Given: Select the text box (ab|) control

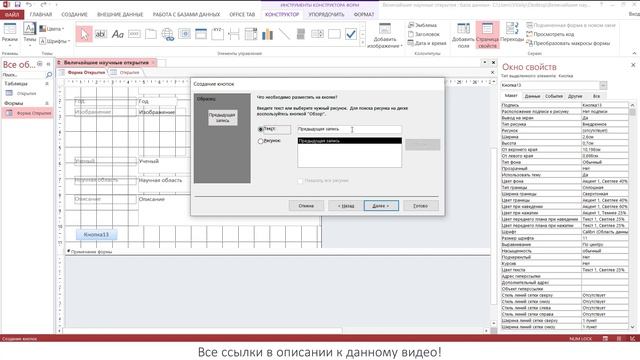Looking at the screenshot, I should [100, 34].
